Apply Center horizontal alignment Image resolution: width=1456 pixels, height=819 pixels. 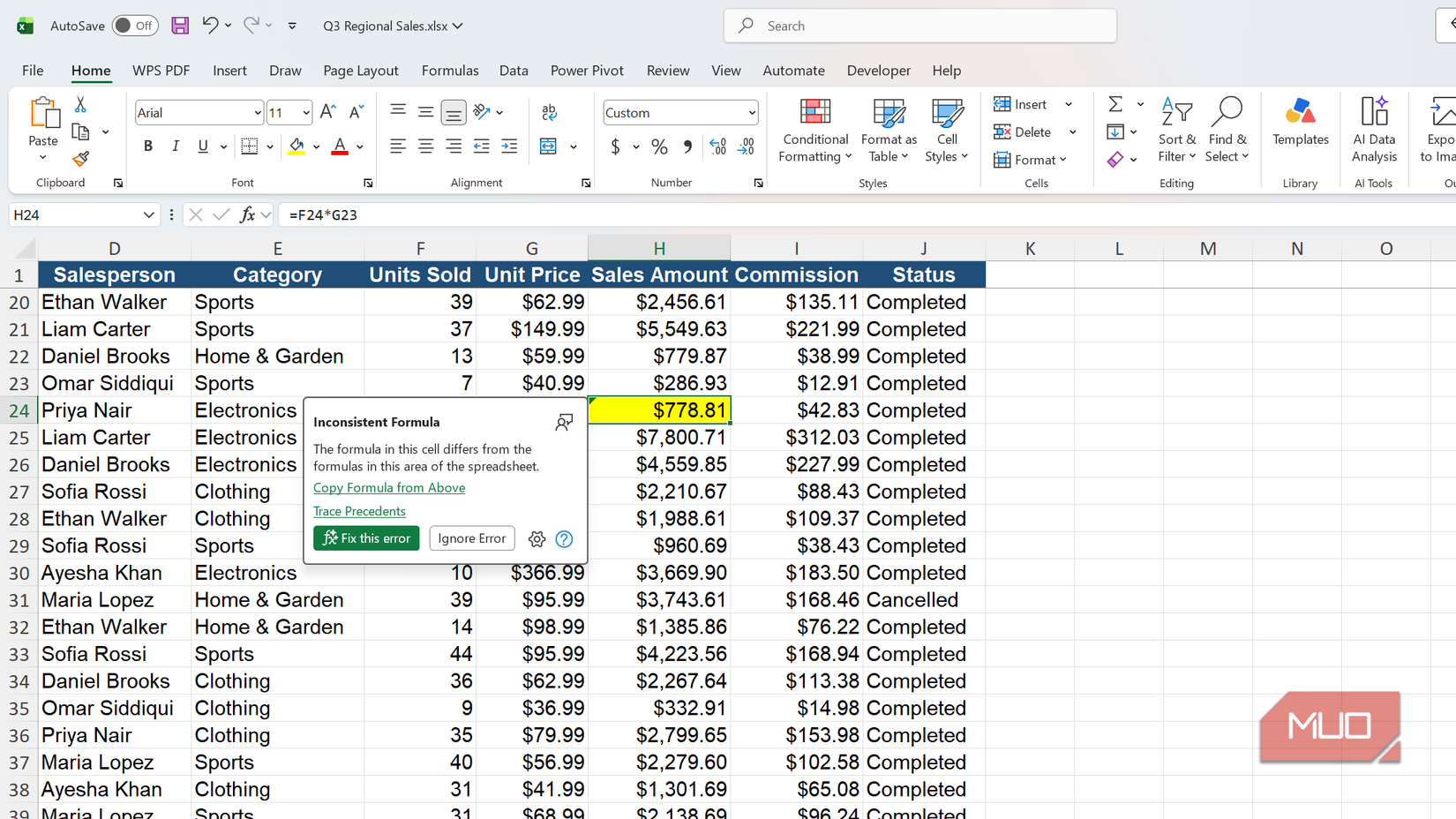[426, 147]
